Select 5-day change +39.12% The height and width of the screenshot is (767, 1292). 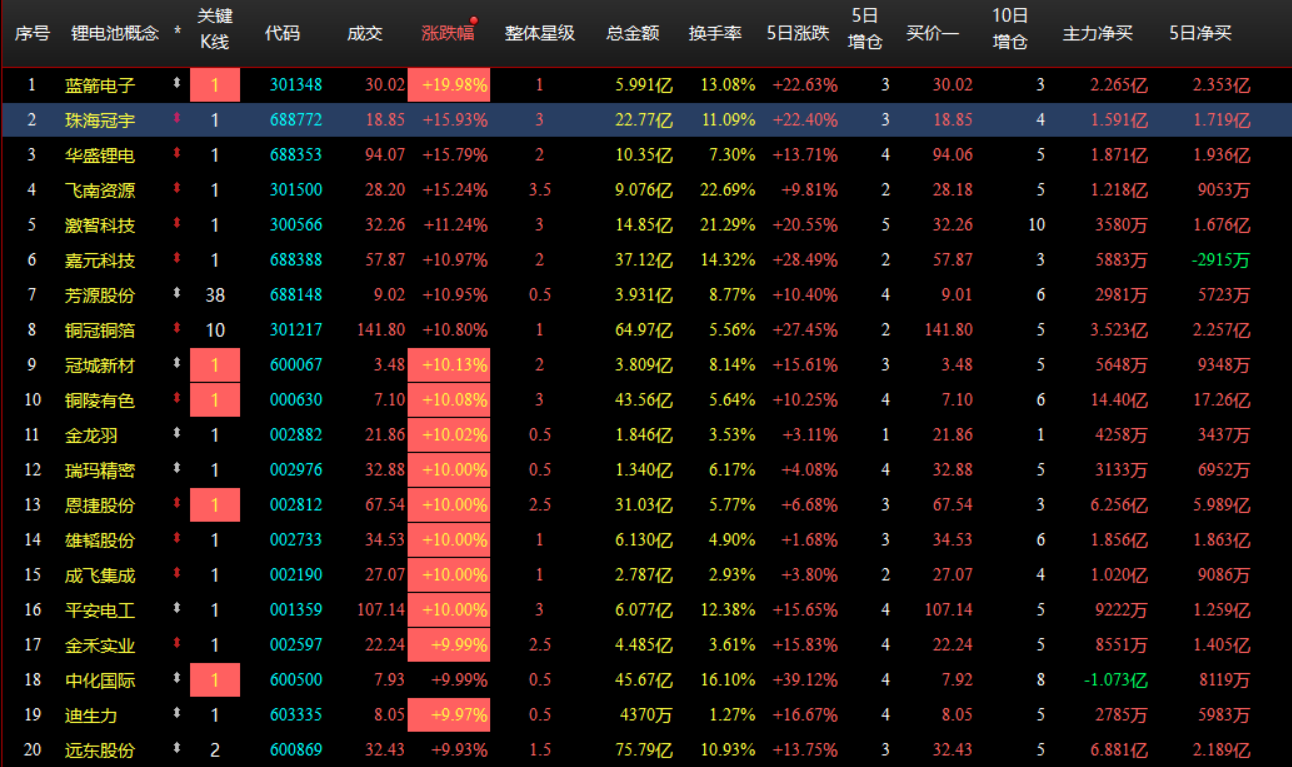pyautogui.click(x=805, y=680)
